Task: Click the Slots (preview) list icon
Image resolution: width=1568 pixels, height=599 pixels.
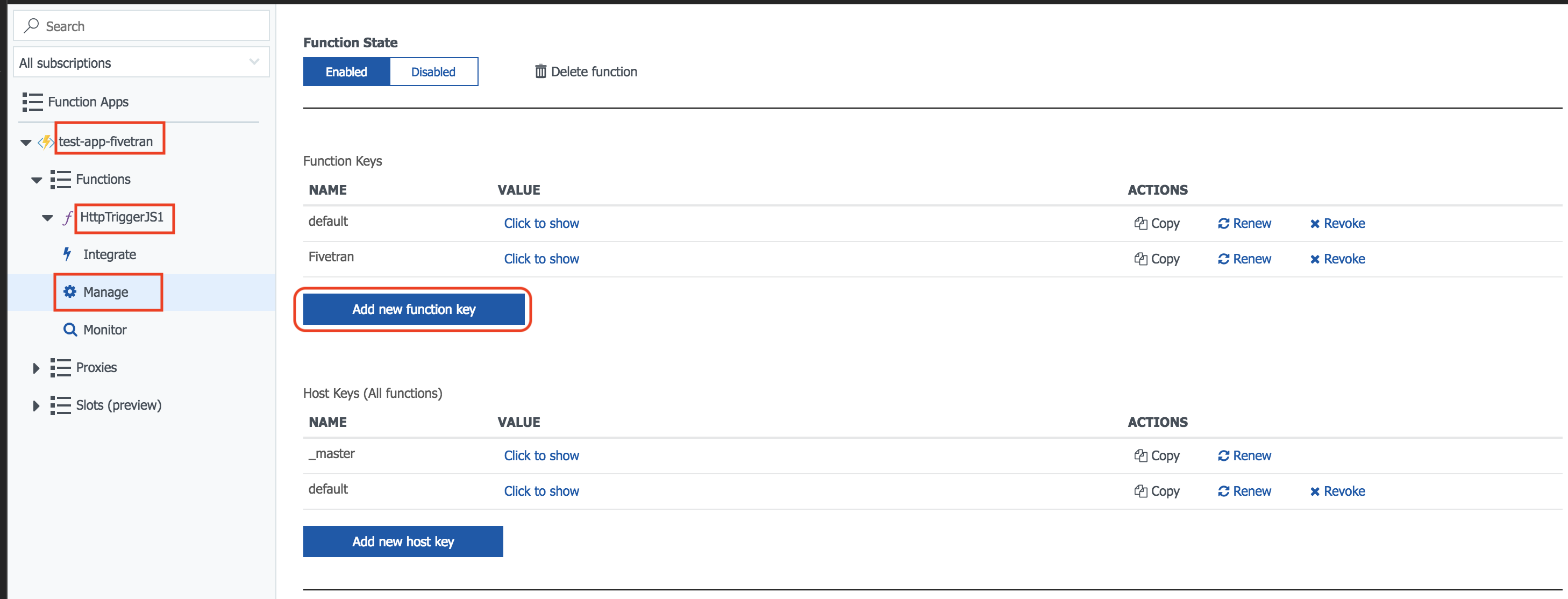Action: click(60, 405)
